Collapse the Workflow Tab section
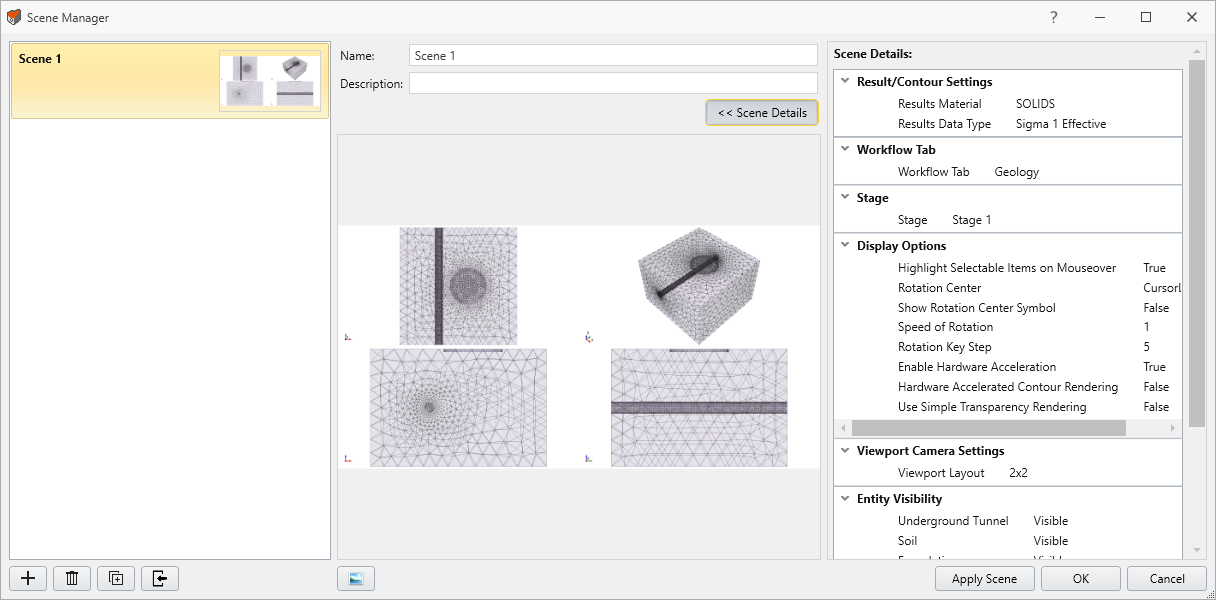Image resolution: width=1216 pixels, height=600 pixels. [844, 150]
